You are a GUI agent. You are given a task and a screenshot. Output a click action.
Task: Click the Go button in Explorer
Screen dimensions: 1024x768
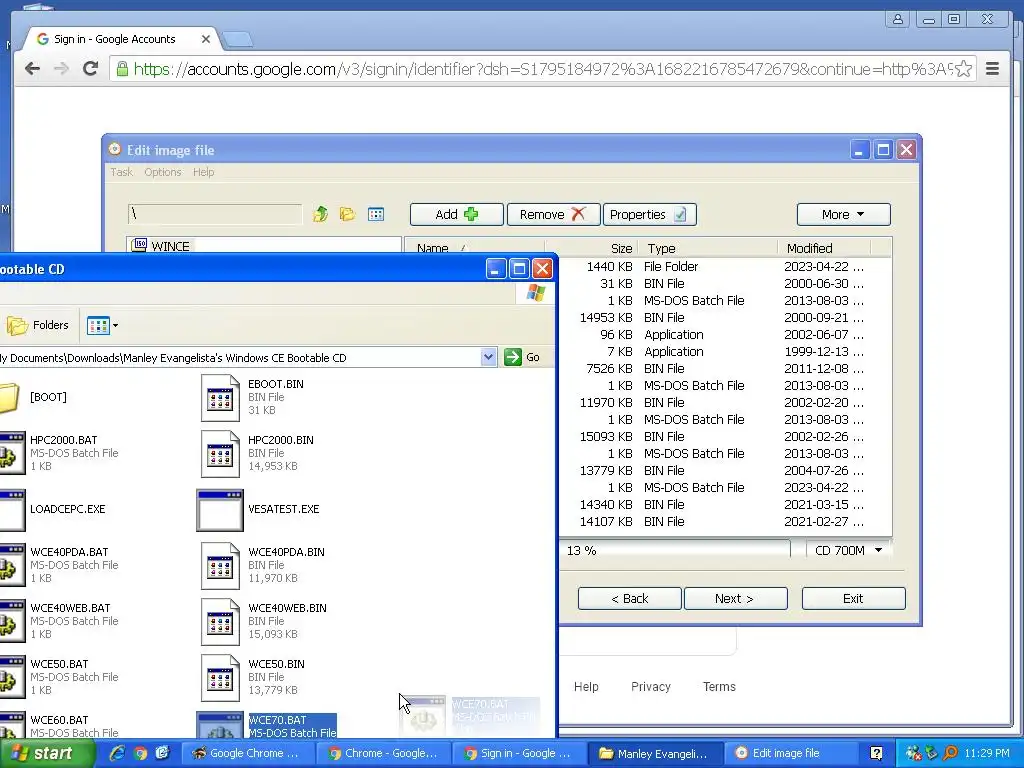coord(522,357)
